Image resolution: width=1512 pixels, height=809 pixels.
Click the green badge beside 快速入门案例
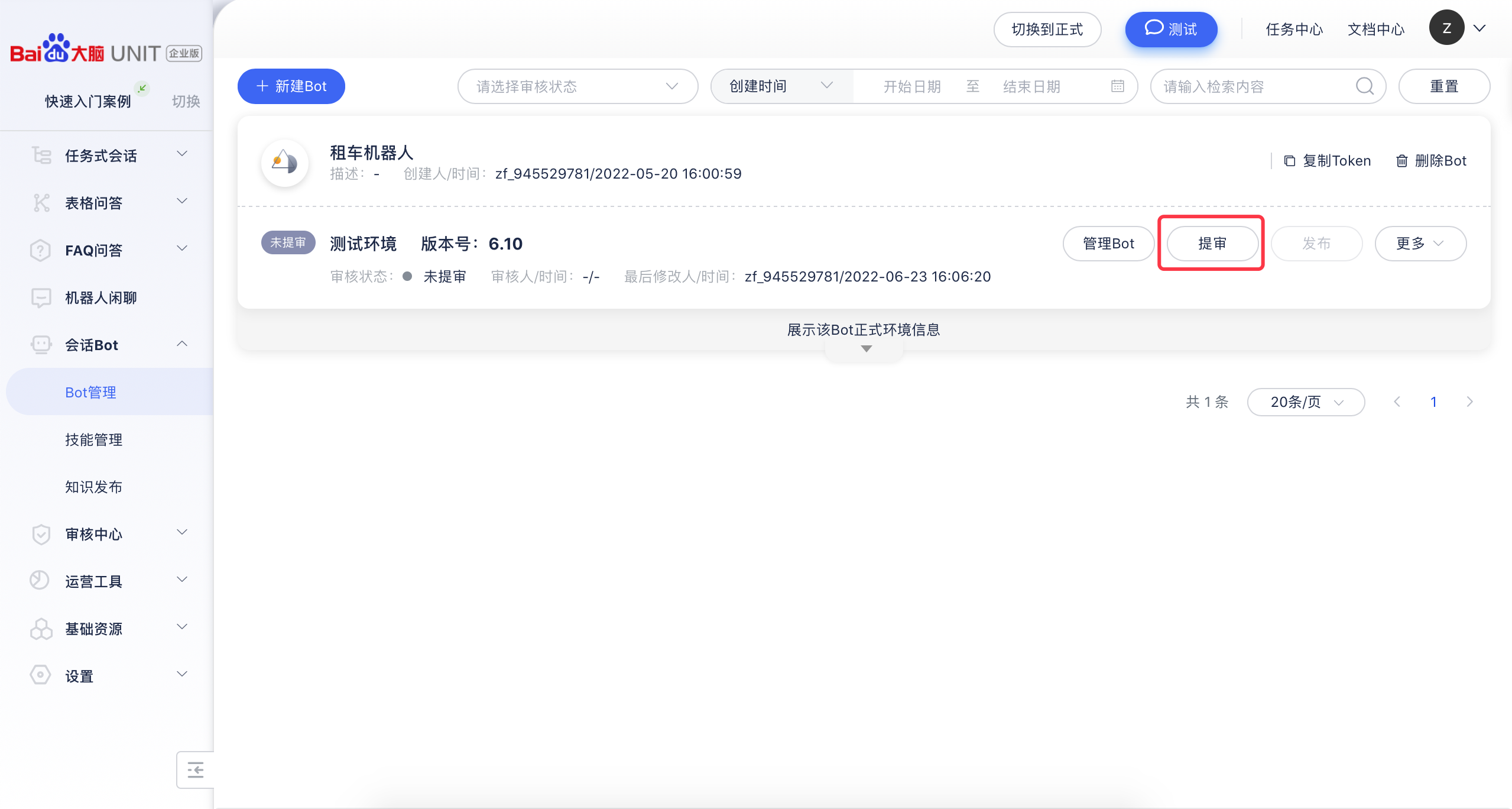(x=142, y=89)
